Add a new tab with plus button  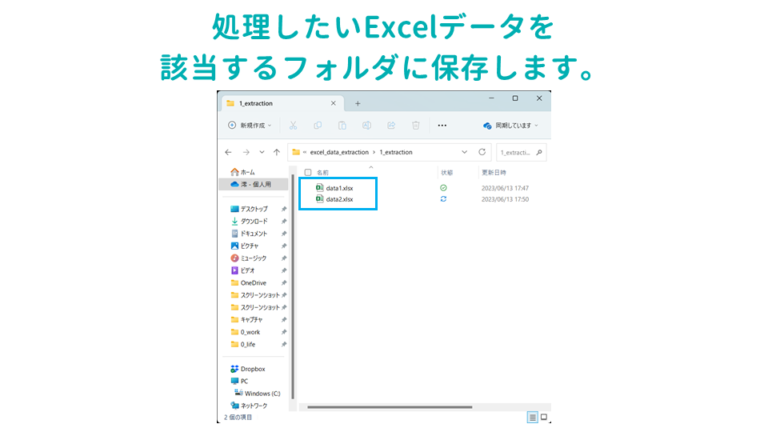[358, 103]
